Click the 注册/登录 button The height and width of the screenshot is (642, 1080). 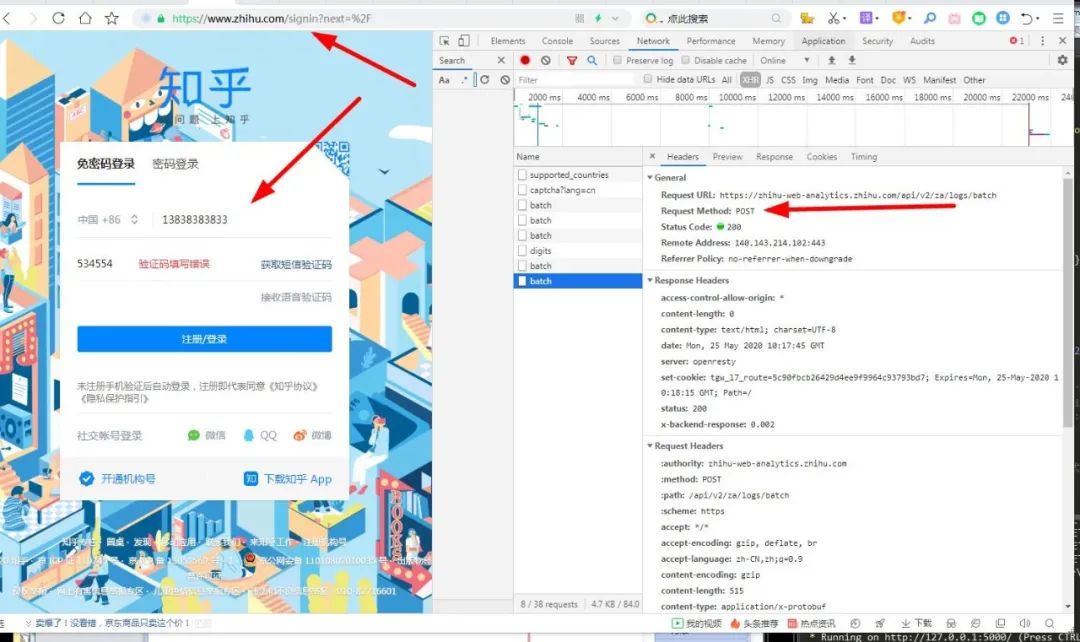(204, 339)
